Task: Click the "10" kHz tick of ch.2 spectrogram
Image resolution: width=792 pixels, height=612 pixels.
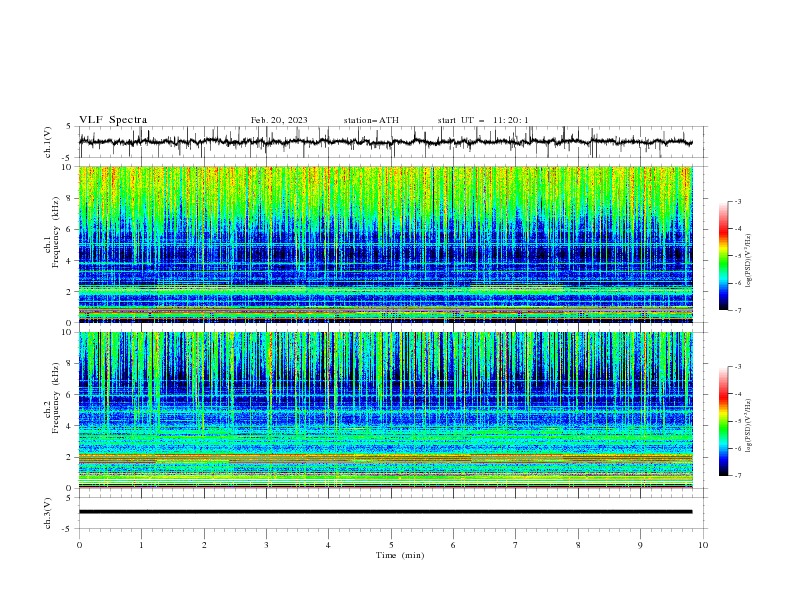Action: [x=69, y=332]
